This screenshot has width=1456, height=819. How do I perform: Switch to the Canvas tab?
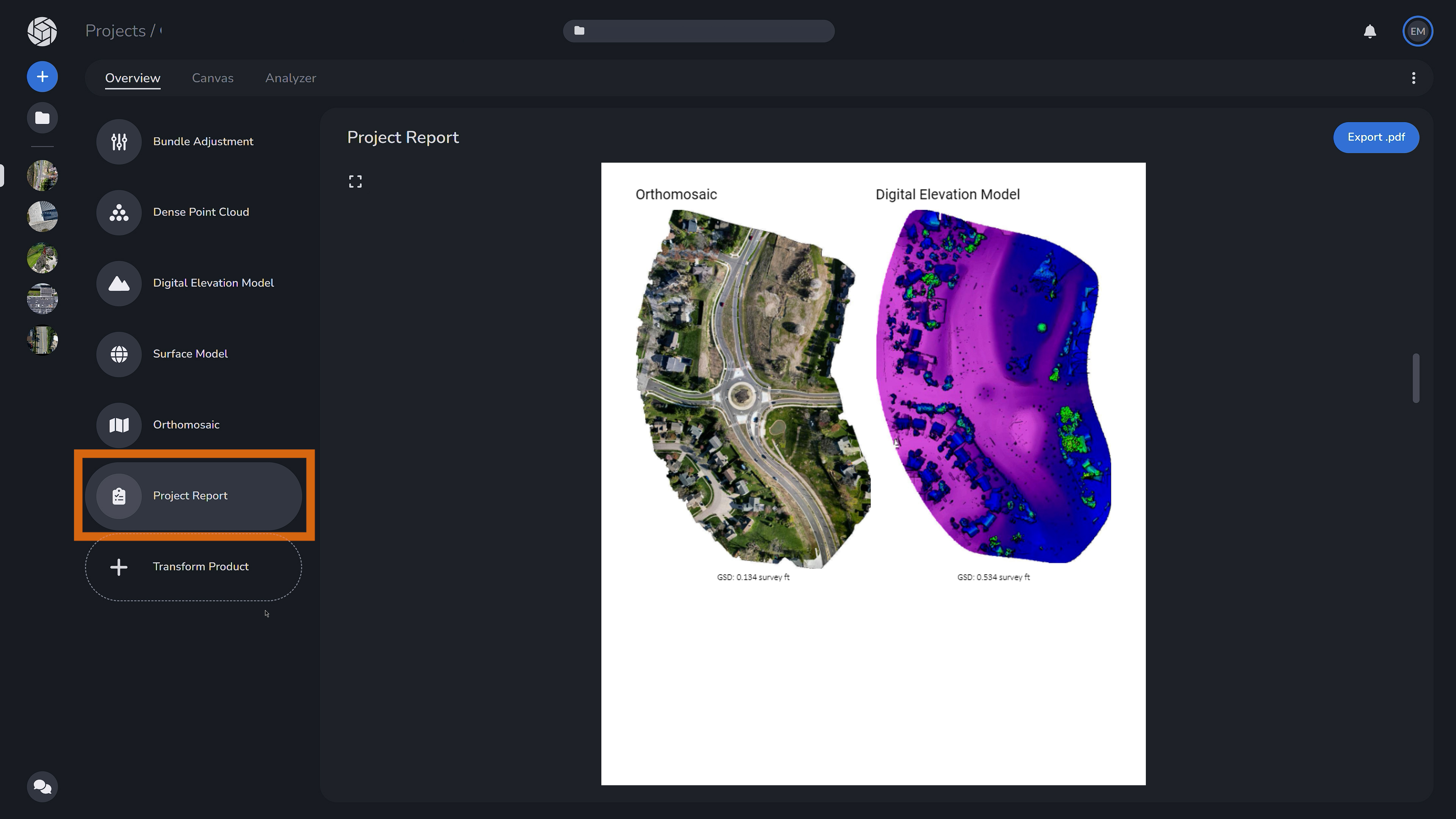[212, 78]
